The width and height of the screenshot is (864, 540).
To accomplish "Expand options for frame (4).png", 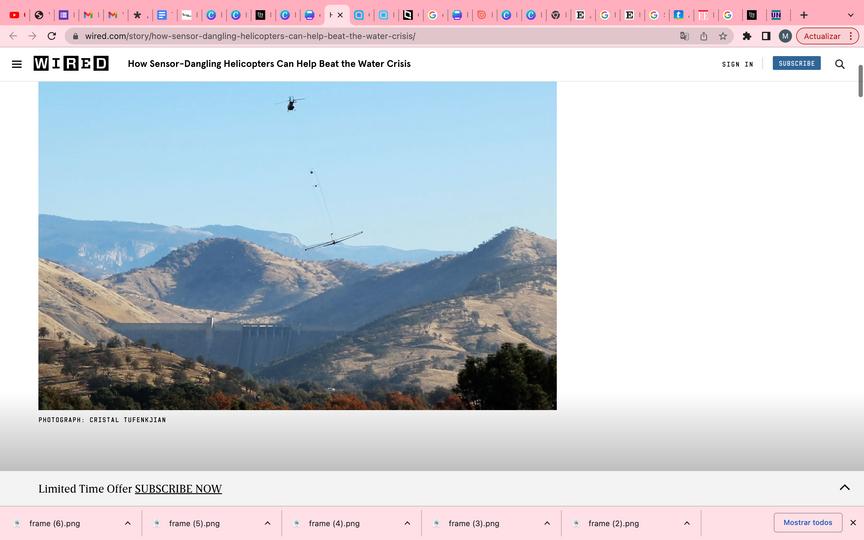I will 407,523.
